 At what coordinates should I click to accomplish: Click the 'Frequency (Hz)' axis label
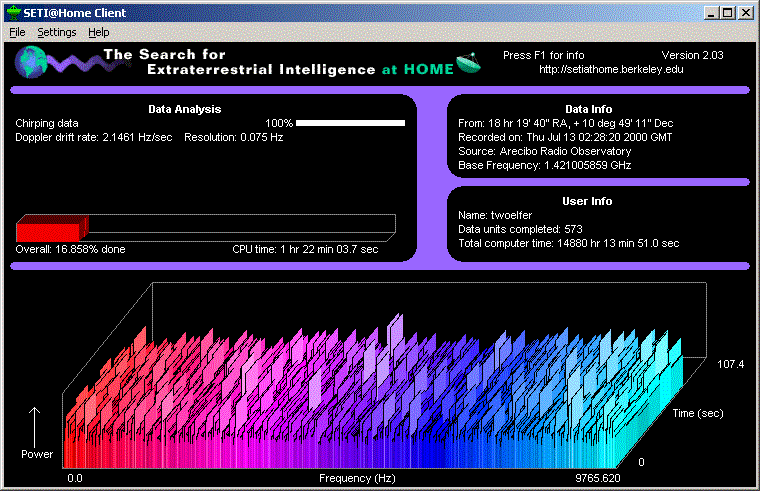pos(357,478)
